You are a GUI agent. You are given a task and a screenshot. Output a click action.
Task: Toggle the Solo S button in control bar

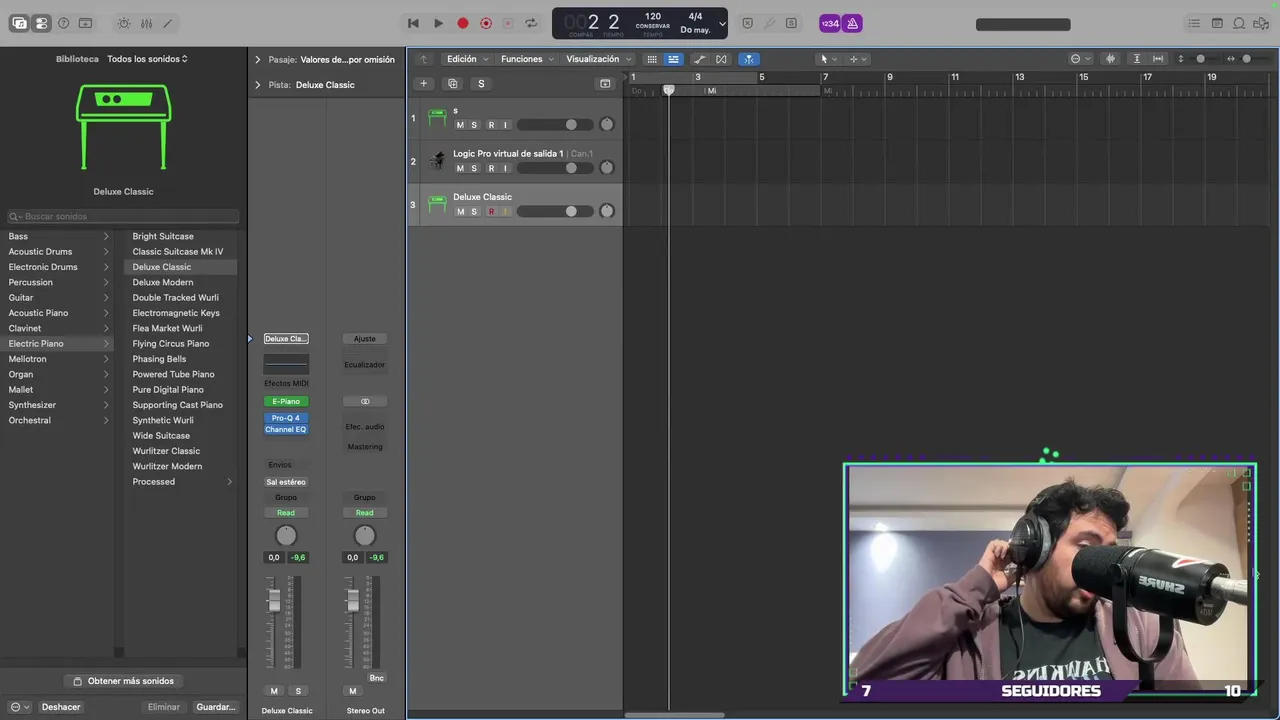791,23
